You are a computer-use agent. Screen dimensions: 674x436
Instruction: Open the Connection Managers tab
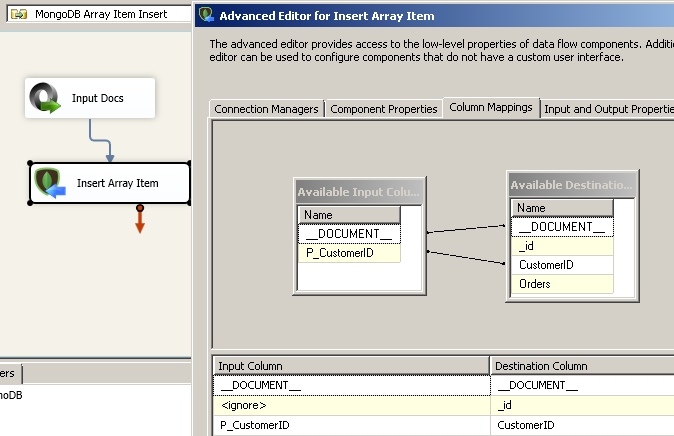[x=266, y=109]
